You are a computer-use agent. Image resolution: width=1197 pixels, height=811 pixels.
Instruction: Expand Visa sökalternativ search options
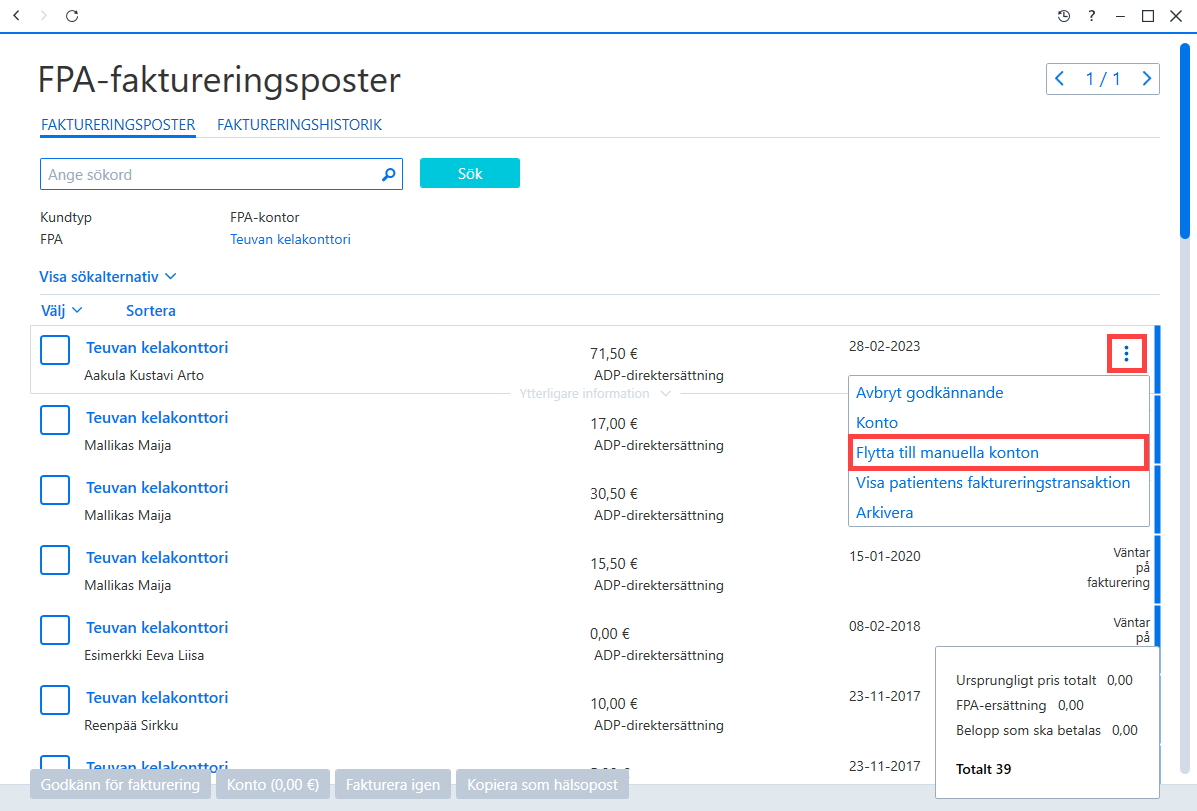point(108,276)
